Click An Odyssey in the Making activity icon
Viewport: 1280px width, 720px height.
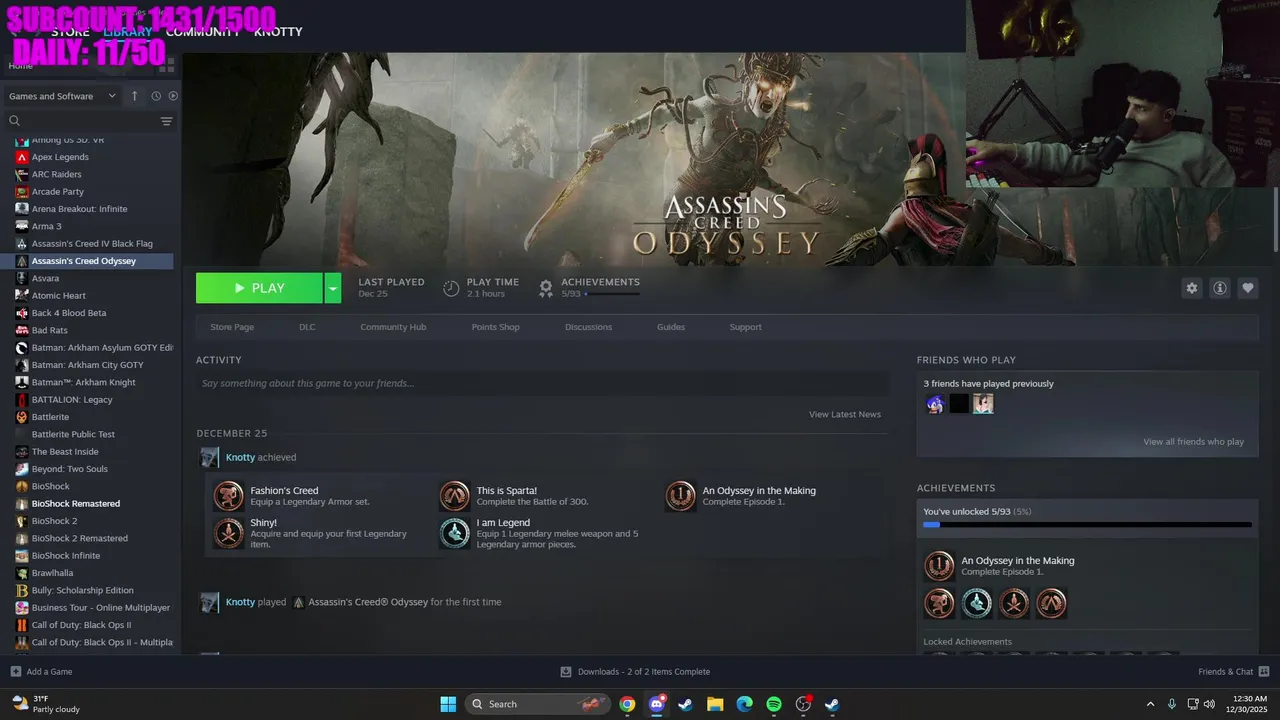point(681,496)
